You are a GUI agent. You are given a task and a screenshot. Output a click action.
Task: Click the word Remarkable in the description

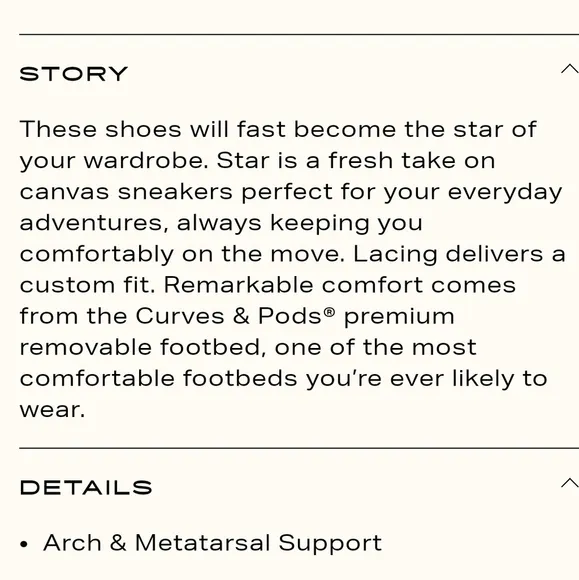[x=238, y=285]
